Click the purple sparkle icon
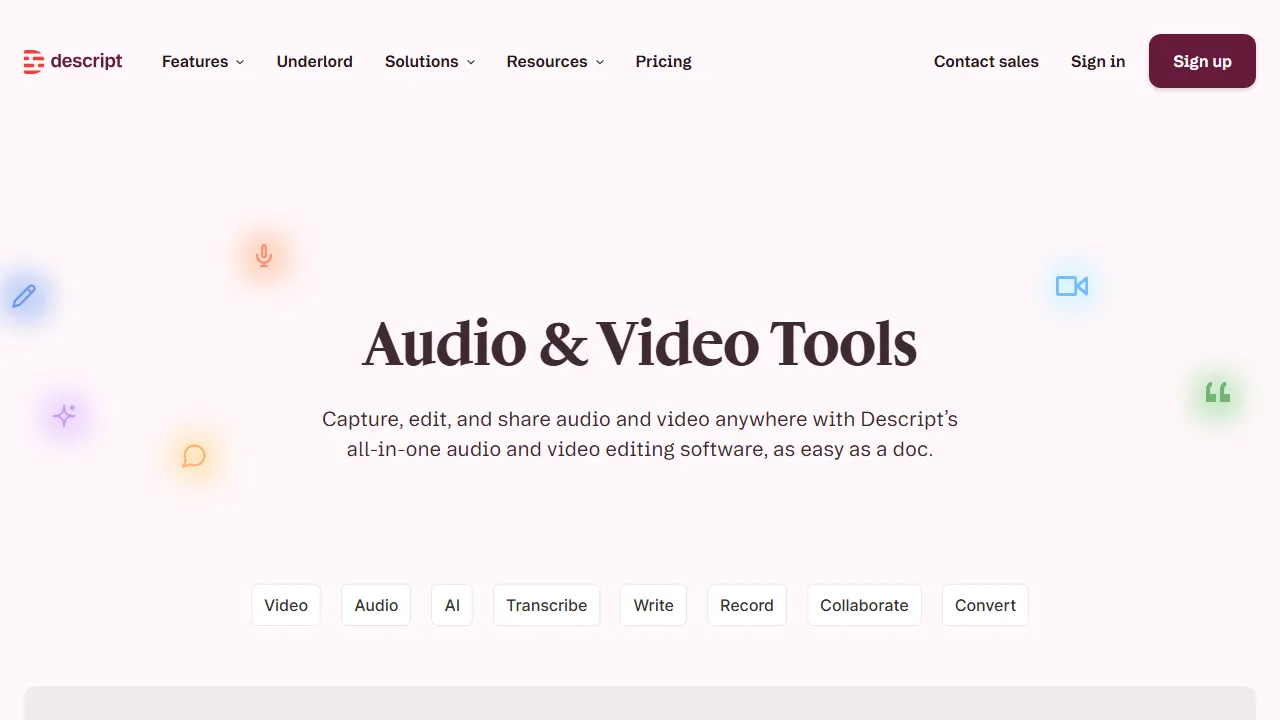 pyautogui.click(x=65, y=415)
